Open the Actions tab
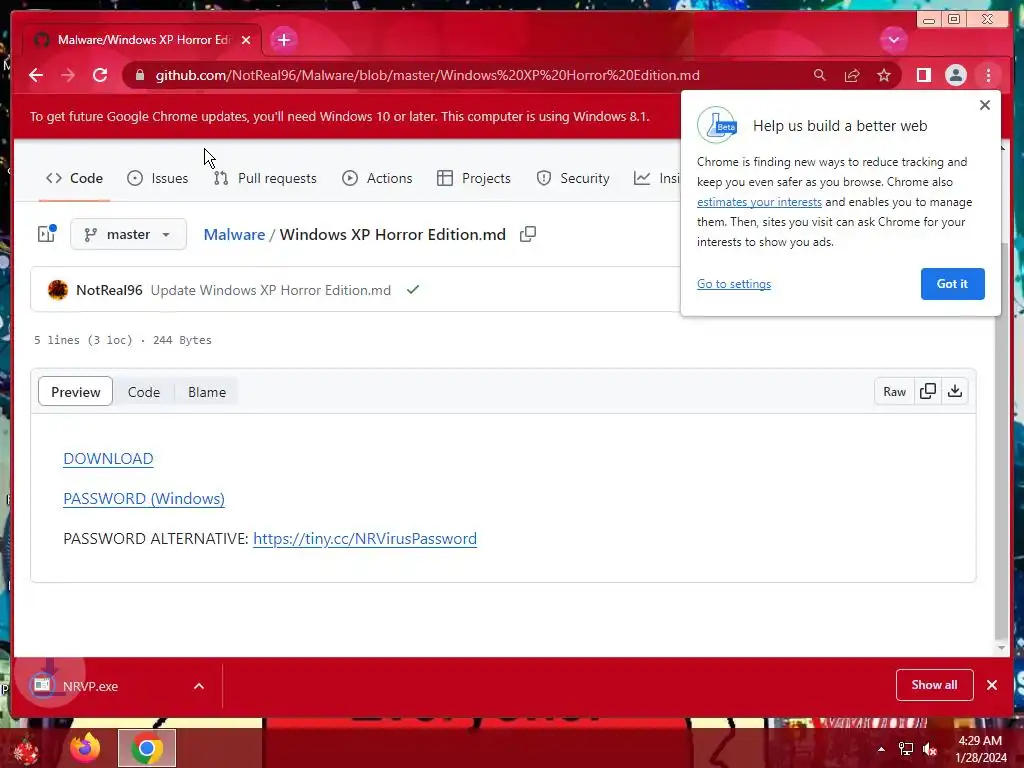This screenshot has width=1024, height=768. coord(377,178)
